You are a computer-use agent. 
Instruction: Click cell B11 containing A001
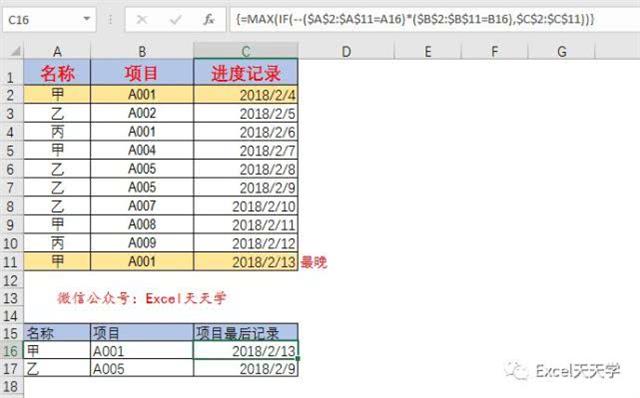pos(142,262)
